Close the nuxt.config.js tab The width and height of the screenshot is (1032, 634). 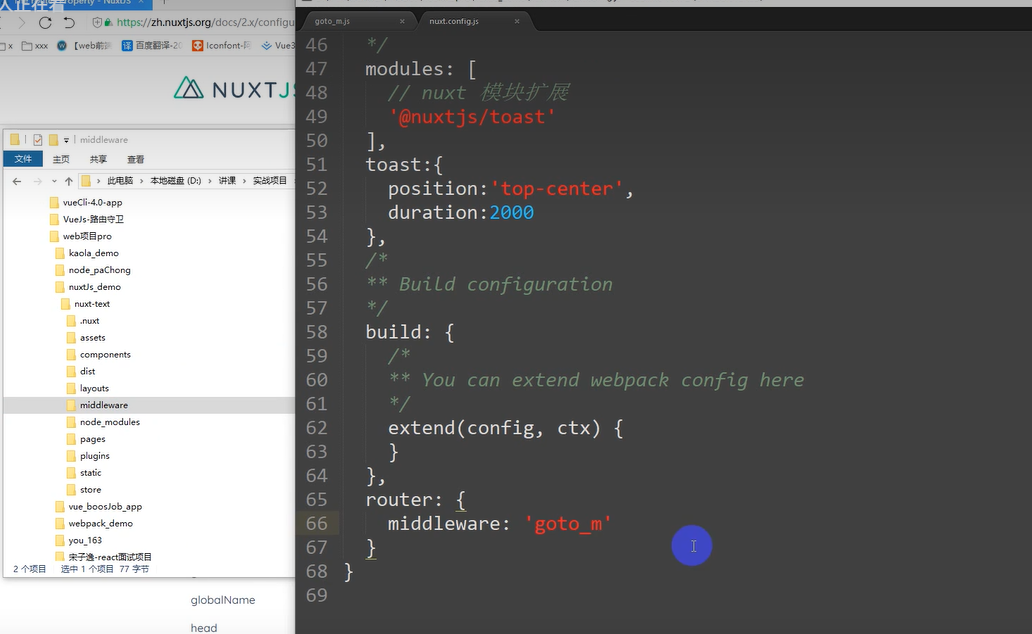[x=515, y=21]
